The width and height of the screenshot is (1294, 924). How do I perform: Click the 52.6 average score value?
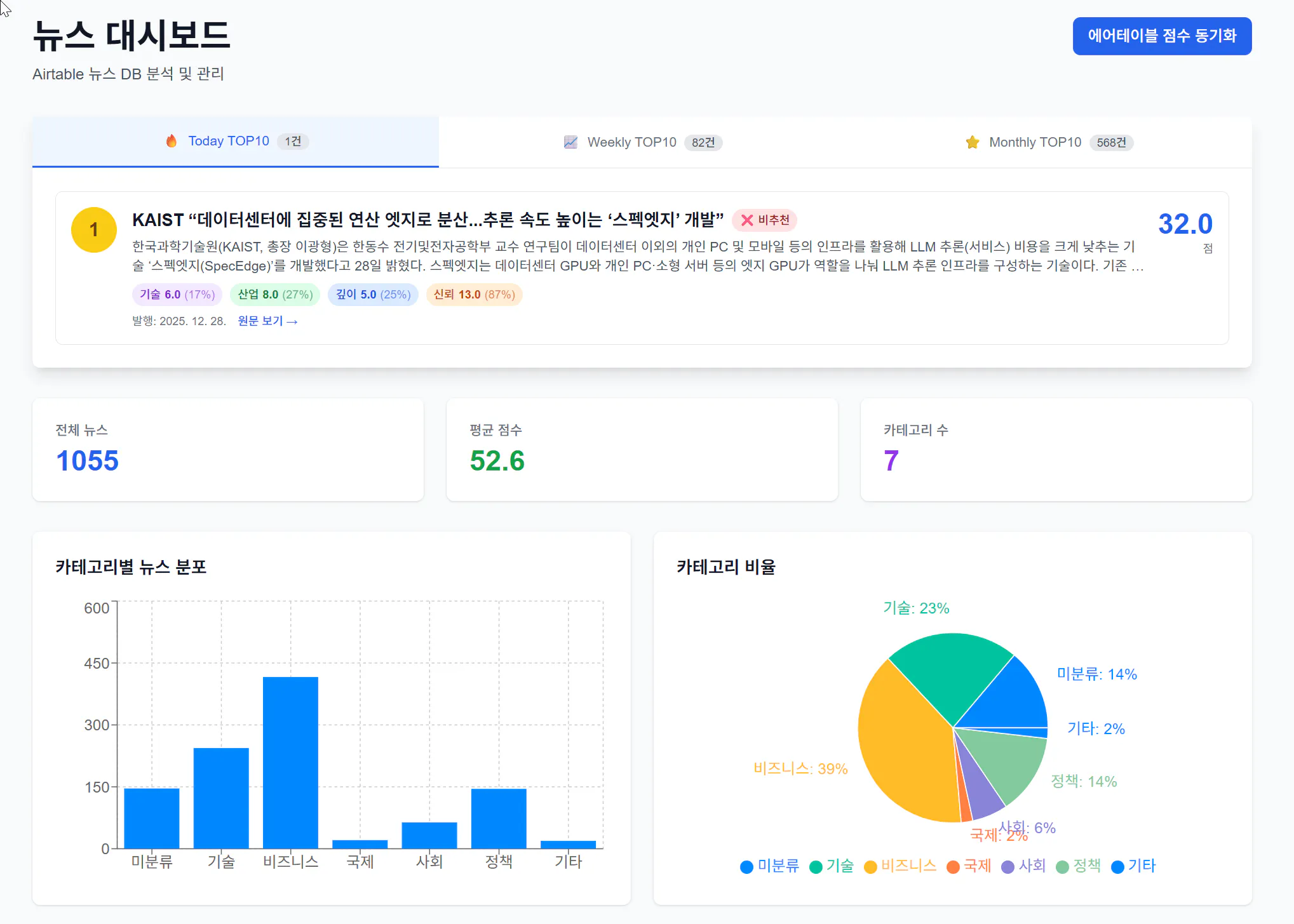(x=497, y=461)
